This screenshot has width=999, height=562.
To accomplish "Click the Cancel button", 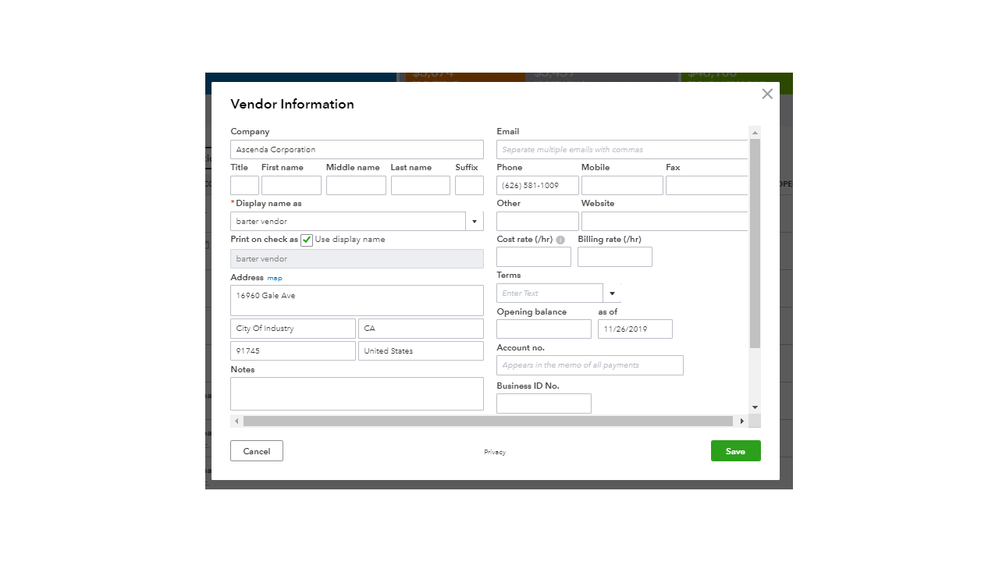I will pyautogui.click(x=257, y=451).
